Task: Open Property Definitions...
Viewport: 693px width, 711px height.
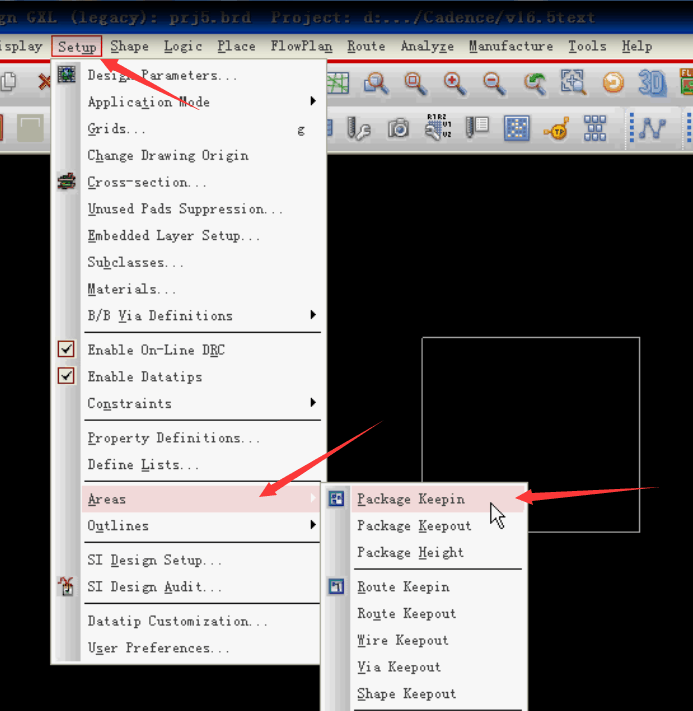Action: pyautogui.click(x=201, y=438)
